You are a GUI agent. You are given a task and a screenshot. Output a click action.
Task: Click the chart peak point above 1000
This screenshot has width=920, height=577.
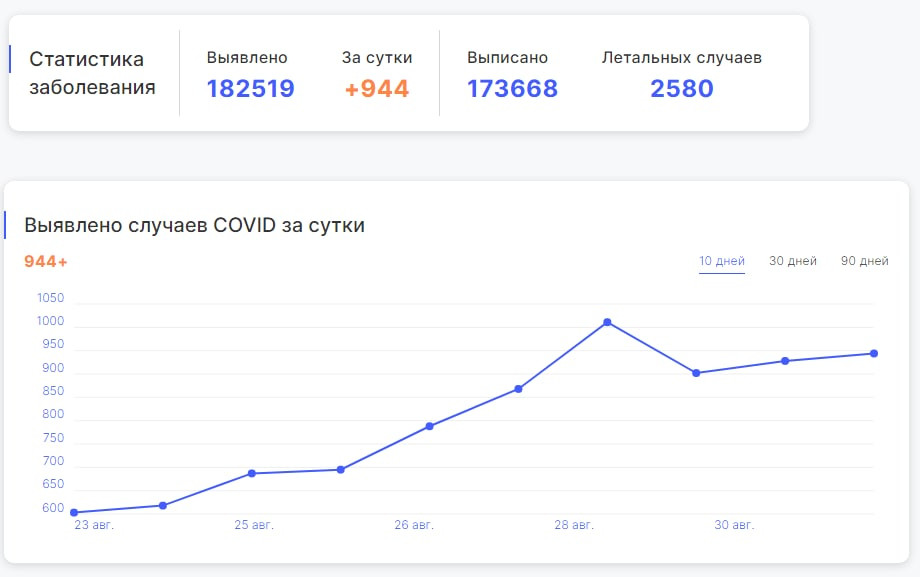607,322
